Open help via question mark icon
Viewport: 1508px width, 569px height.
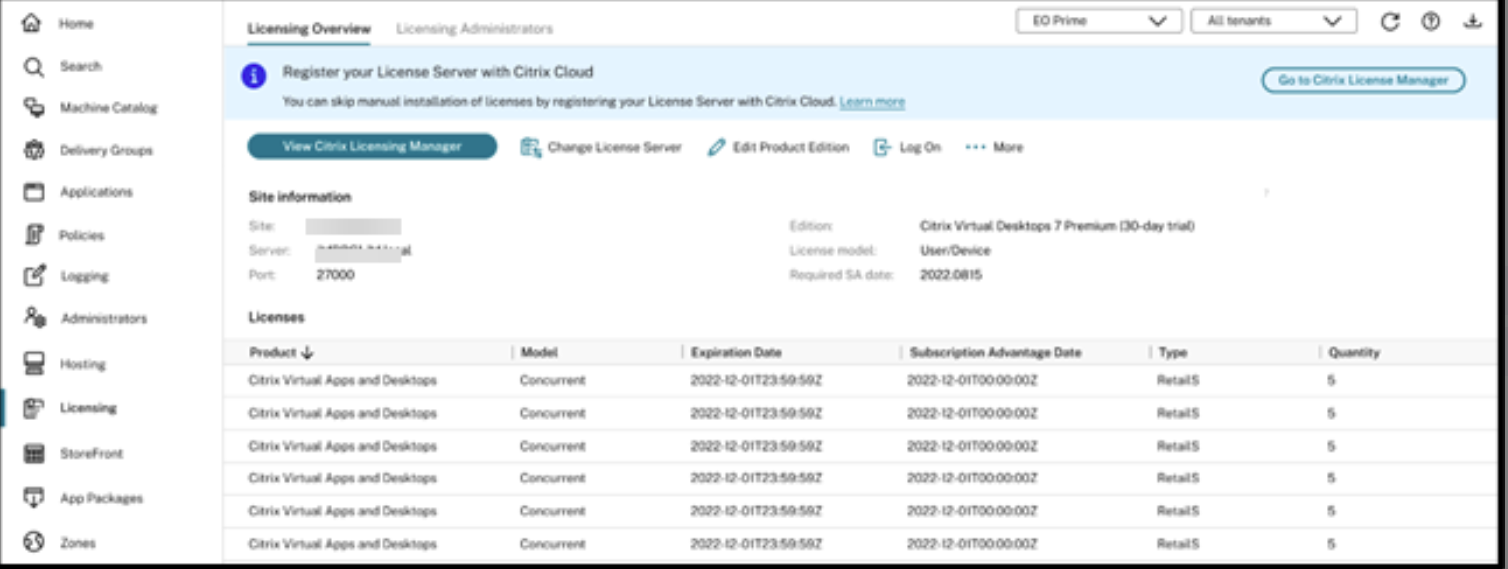tap(1431, 22)
